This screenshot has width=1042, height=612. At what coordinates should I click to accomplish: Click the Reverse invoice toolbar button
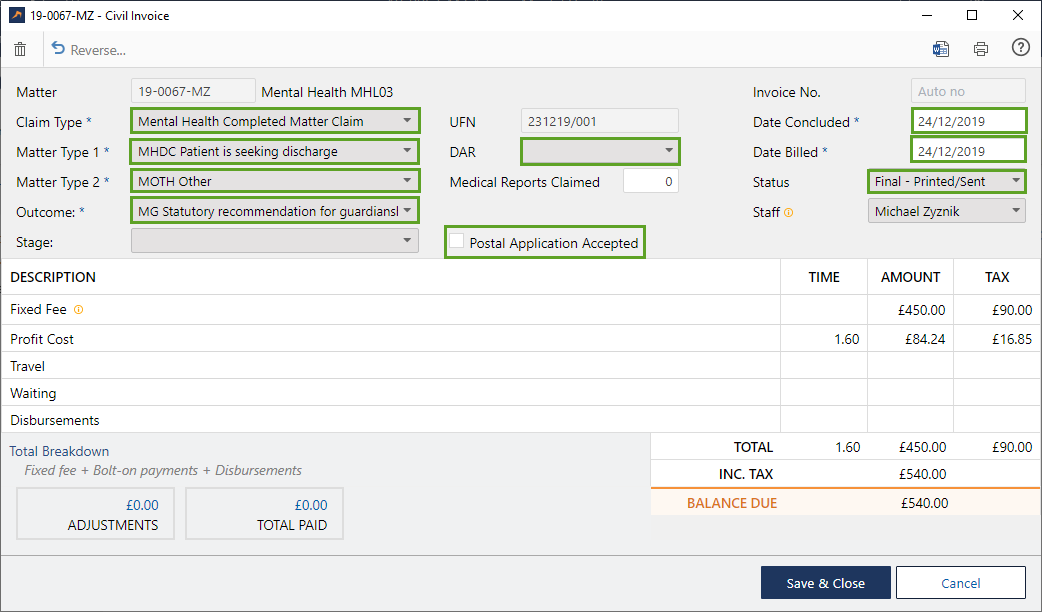click(88, 50)
